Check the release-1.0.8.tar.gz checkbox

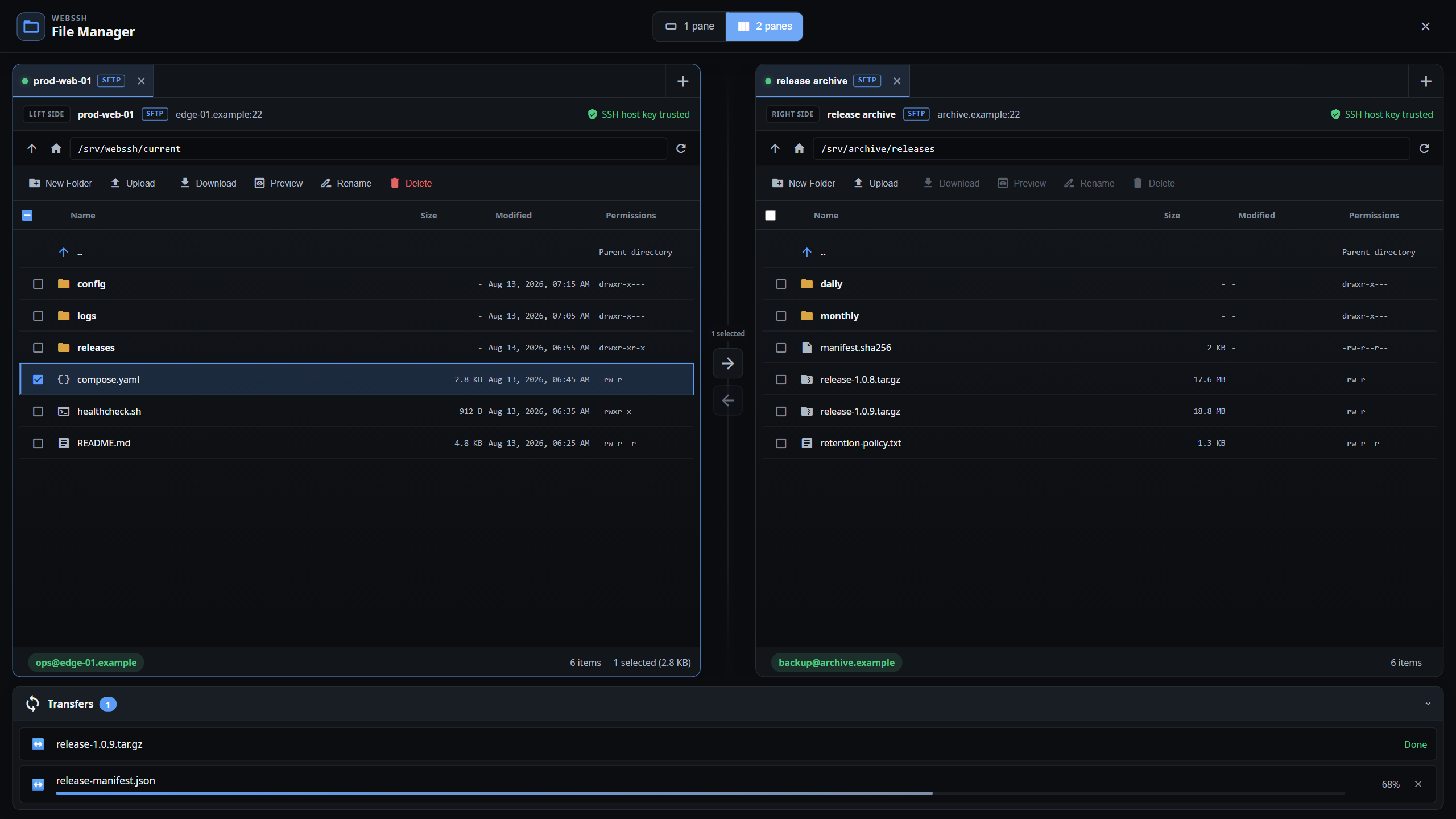pyautogui.click(x=781, y=379)
